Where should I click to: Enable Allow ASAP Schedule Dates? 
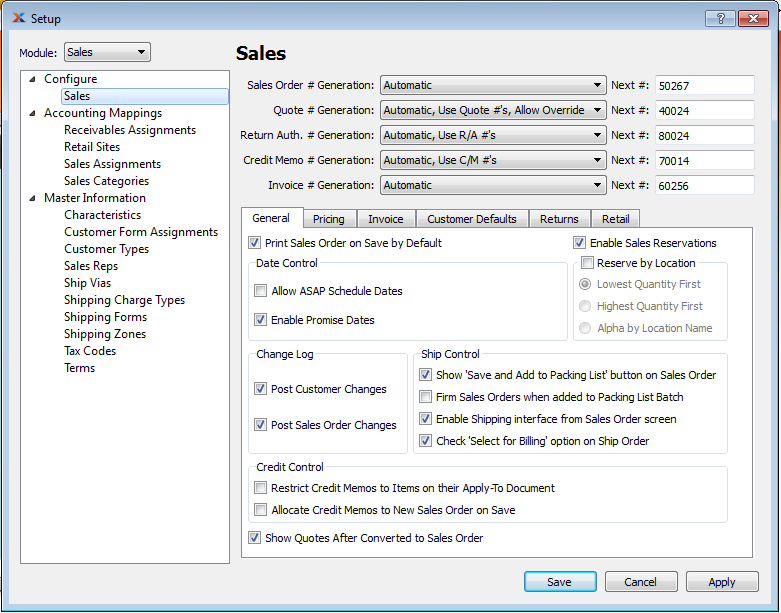[x=262, y=292]
